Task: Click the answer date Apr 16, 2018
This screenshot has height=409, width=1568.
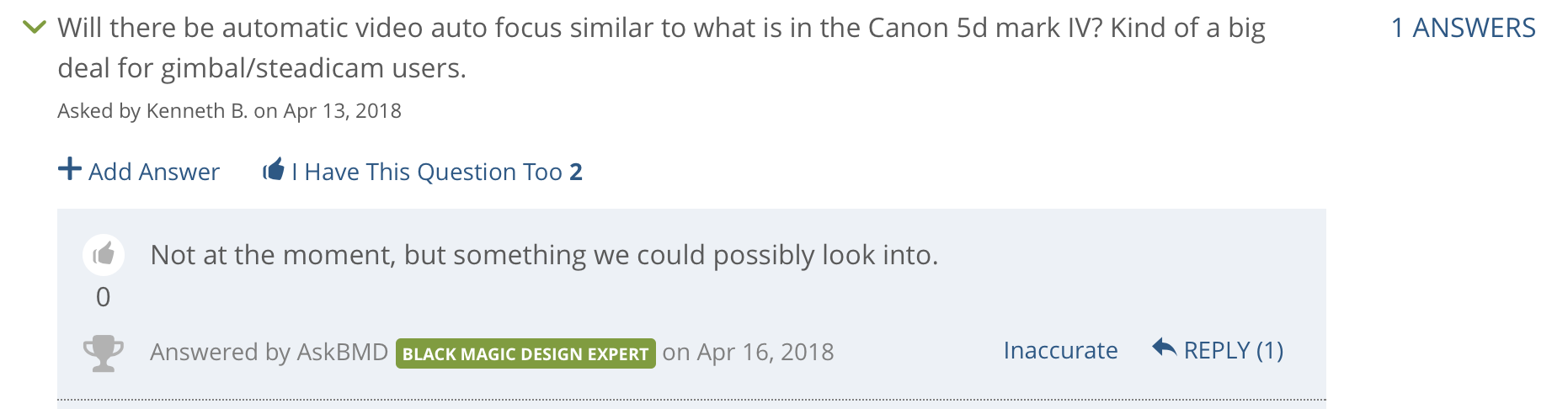Action: coord(764,352)
